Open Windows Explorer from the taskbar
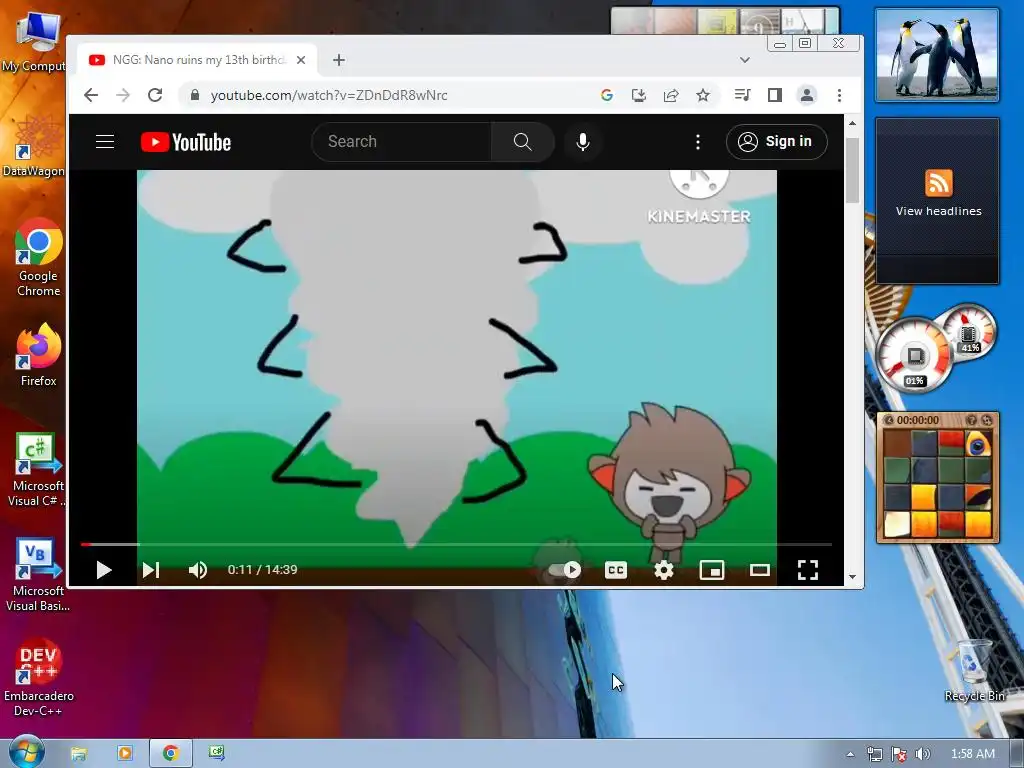Viewport: 1024px width, 768px height. 78,754
